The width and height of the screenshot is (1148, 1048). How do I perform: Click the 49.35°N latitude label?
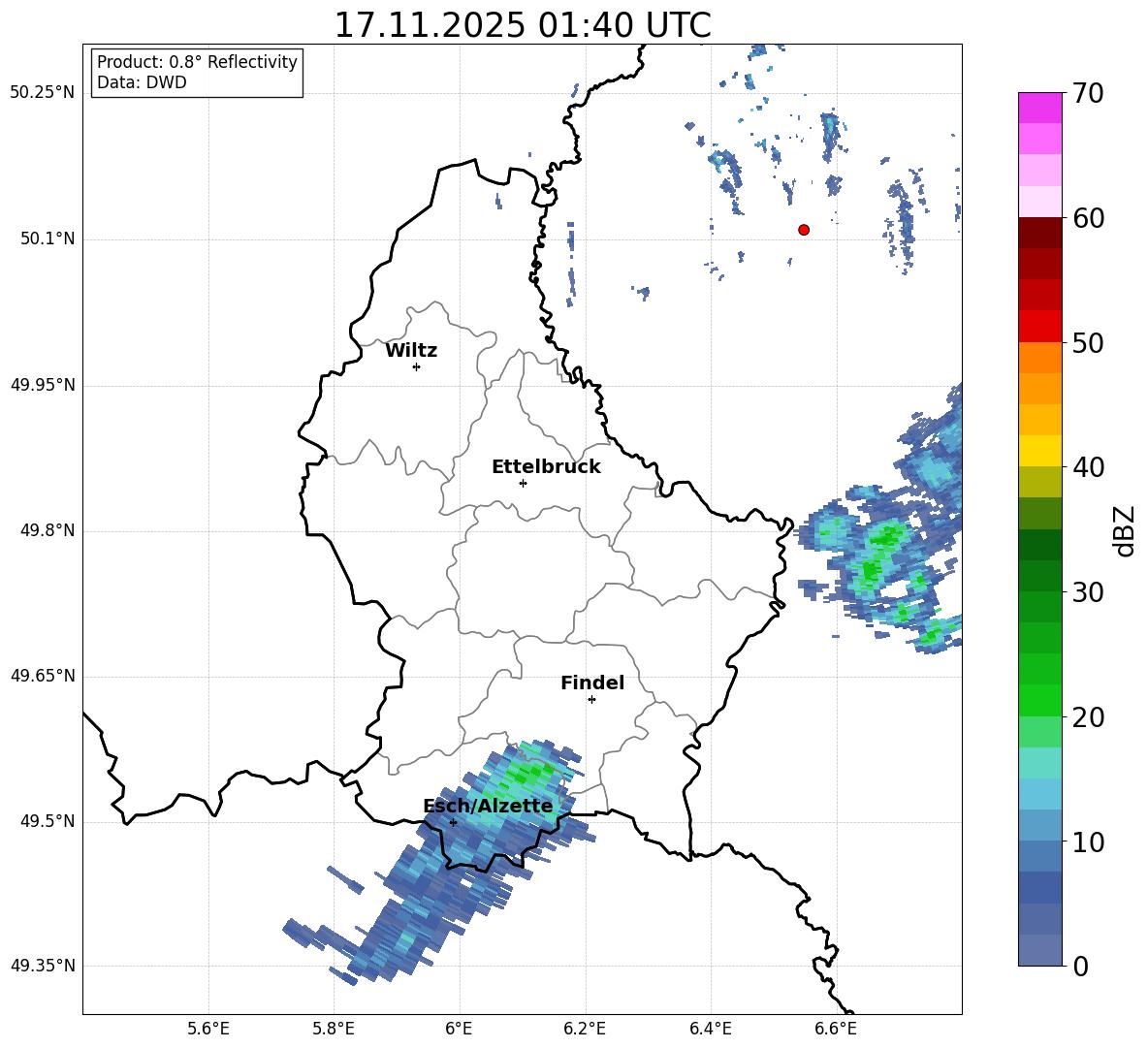pyautogui.click(x=43, y=966)
